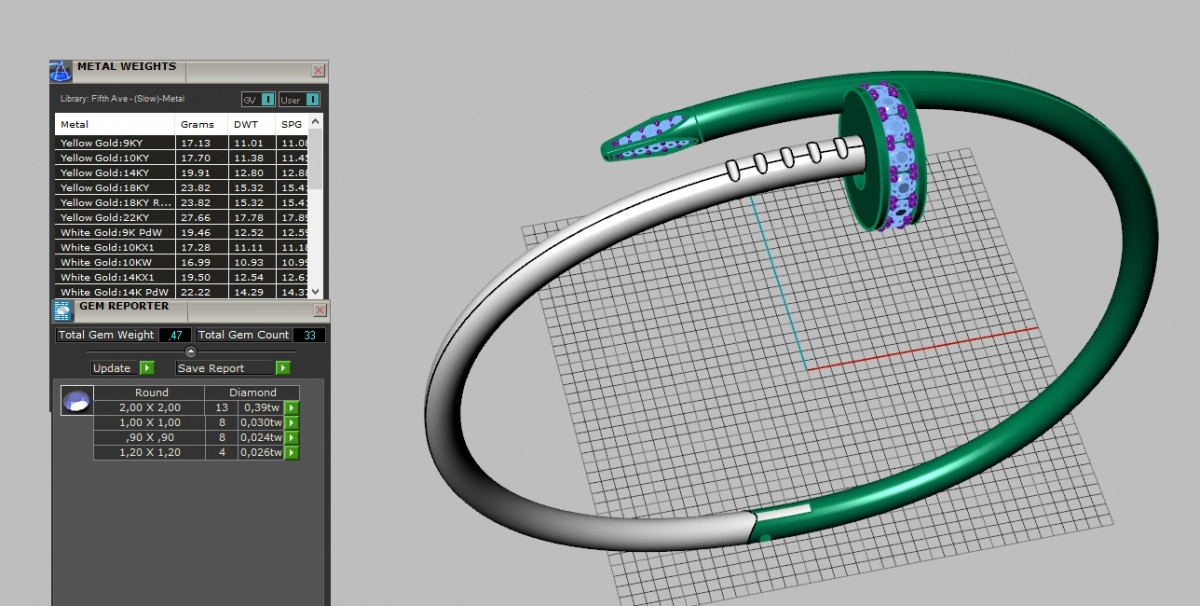Click green arrow on ,90 X ,90 row

291,438
